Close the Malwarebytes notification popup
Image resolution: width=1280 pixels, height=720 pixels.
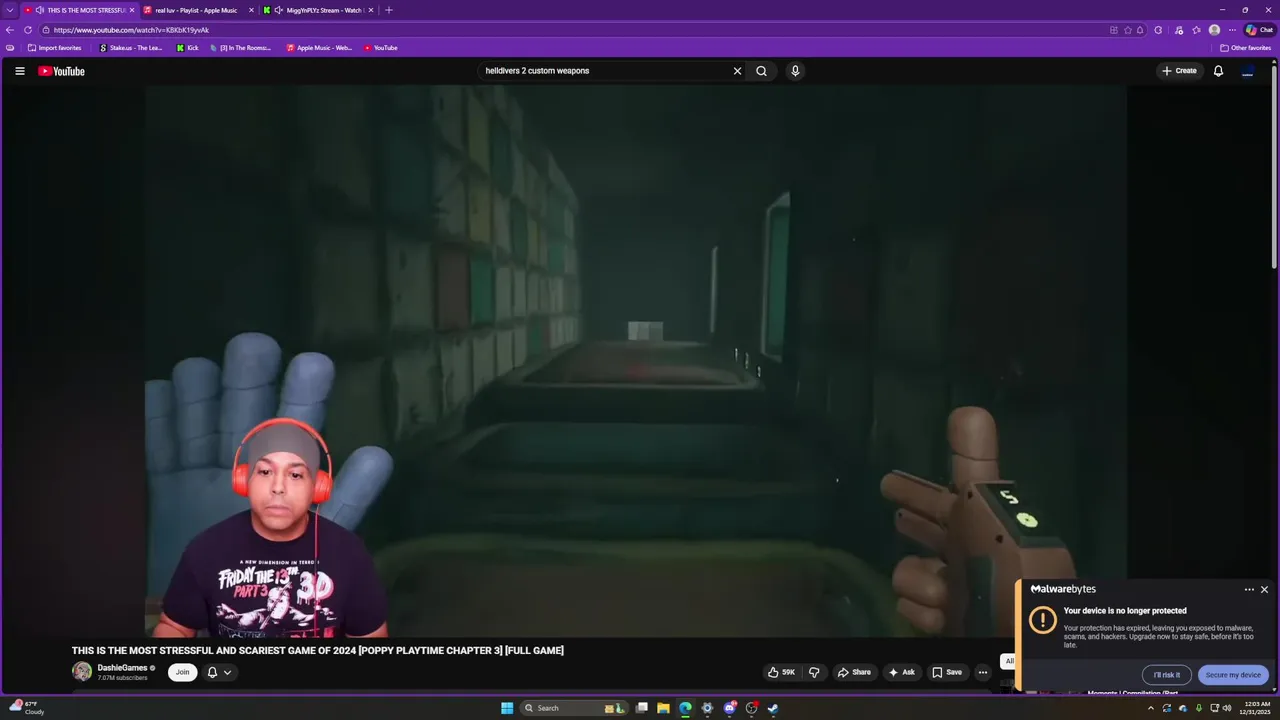click(1264, 590)
